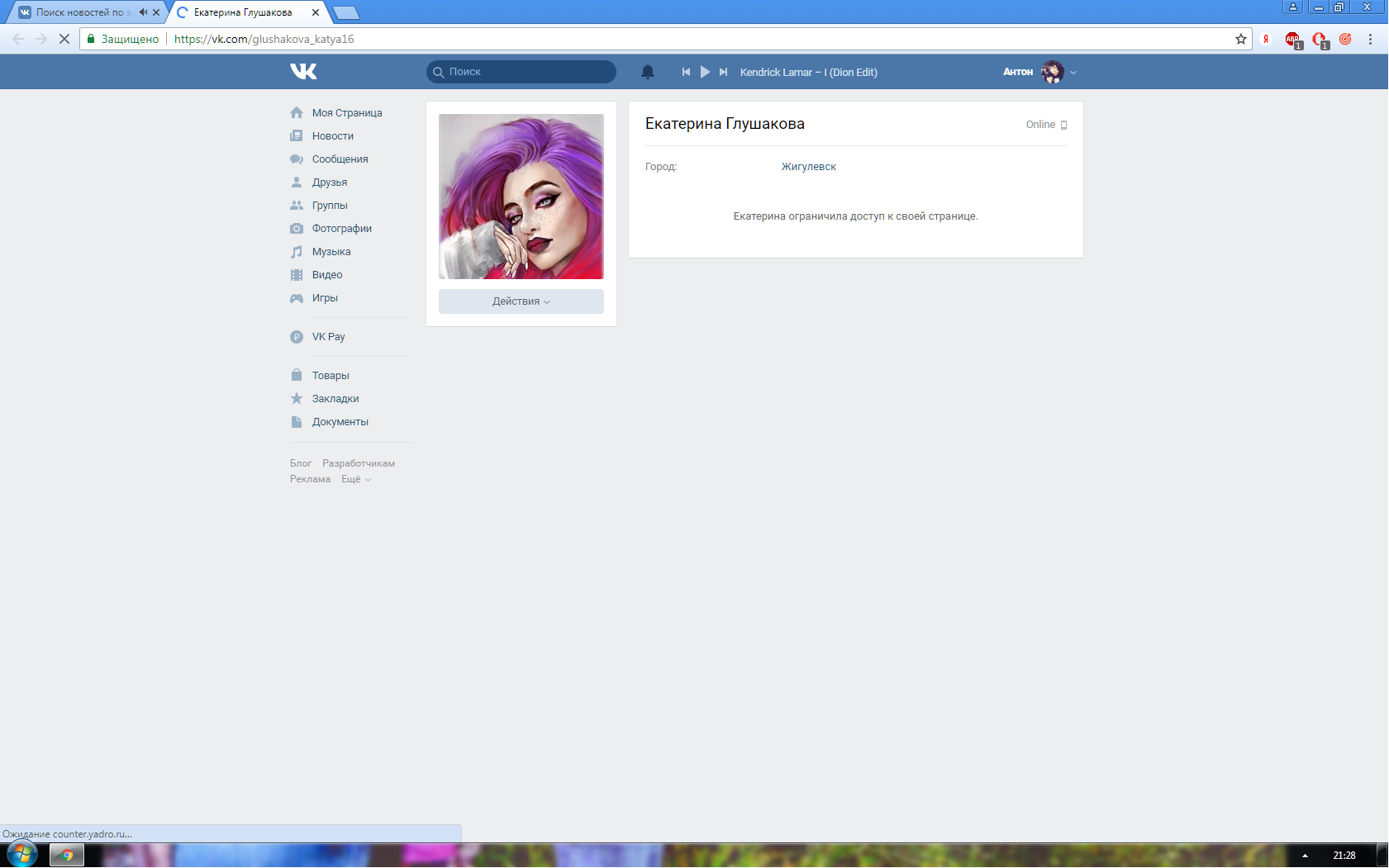1389x868 pixels.
Task: Open the Windows Start button
Action: click(x=21, y=854)
